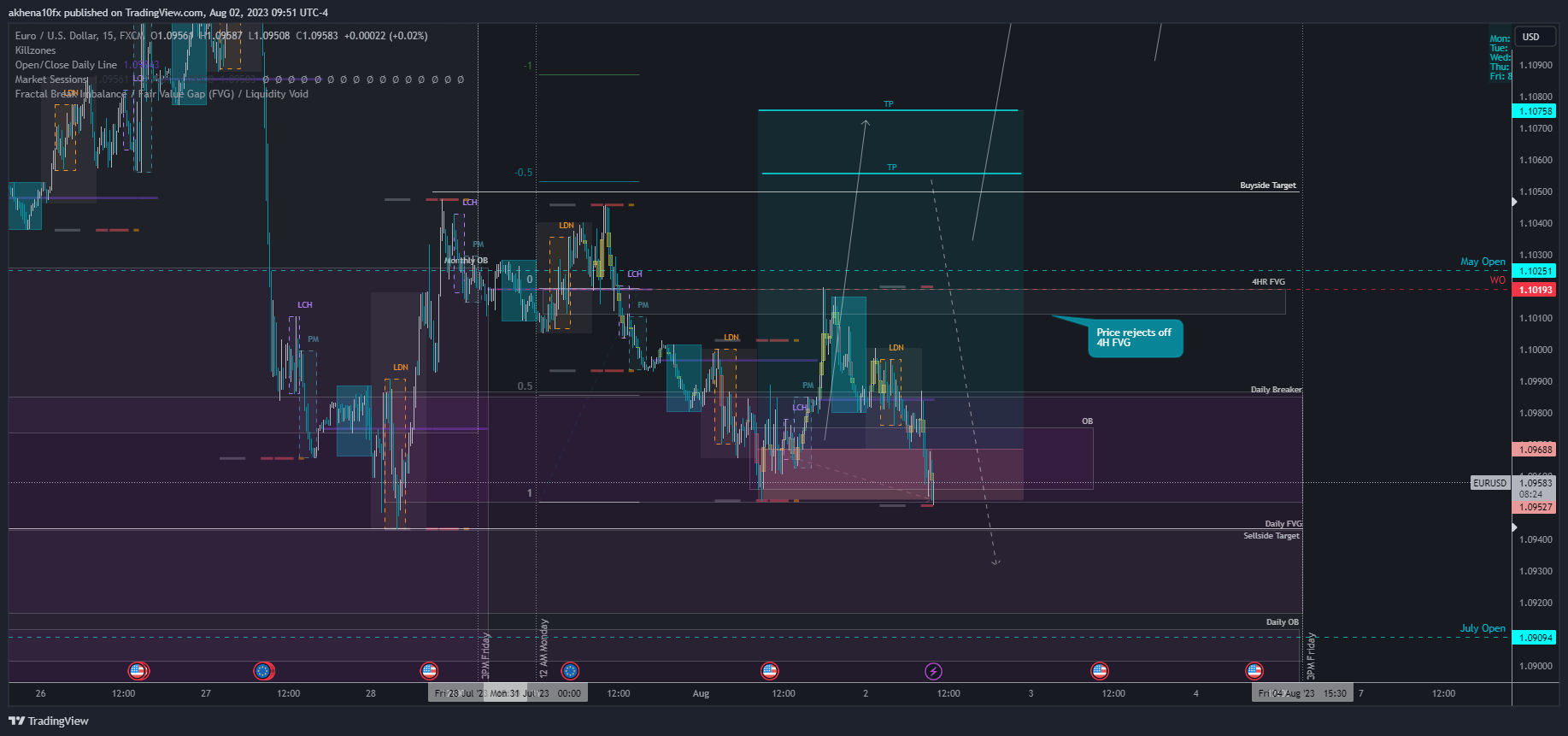Select the red WO line label
Viewport: 1568px width, 736px height.
1498,280
